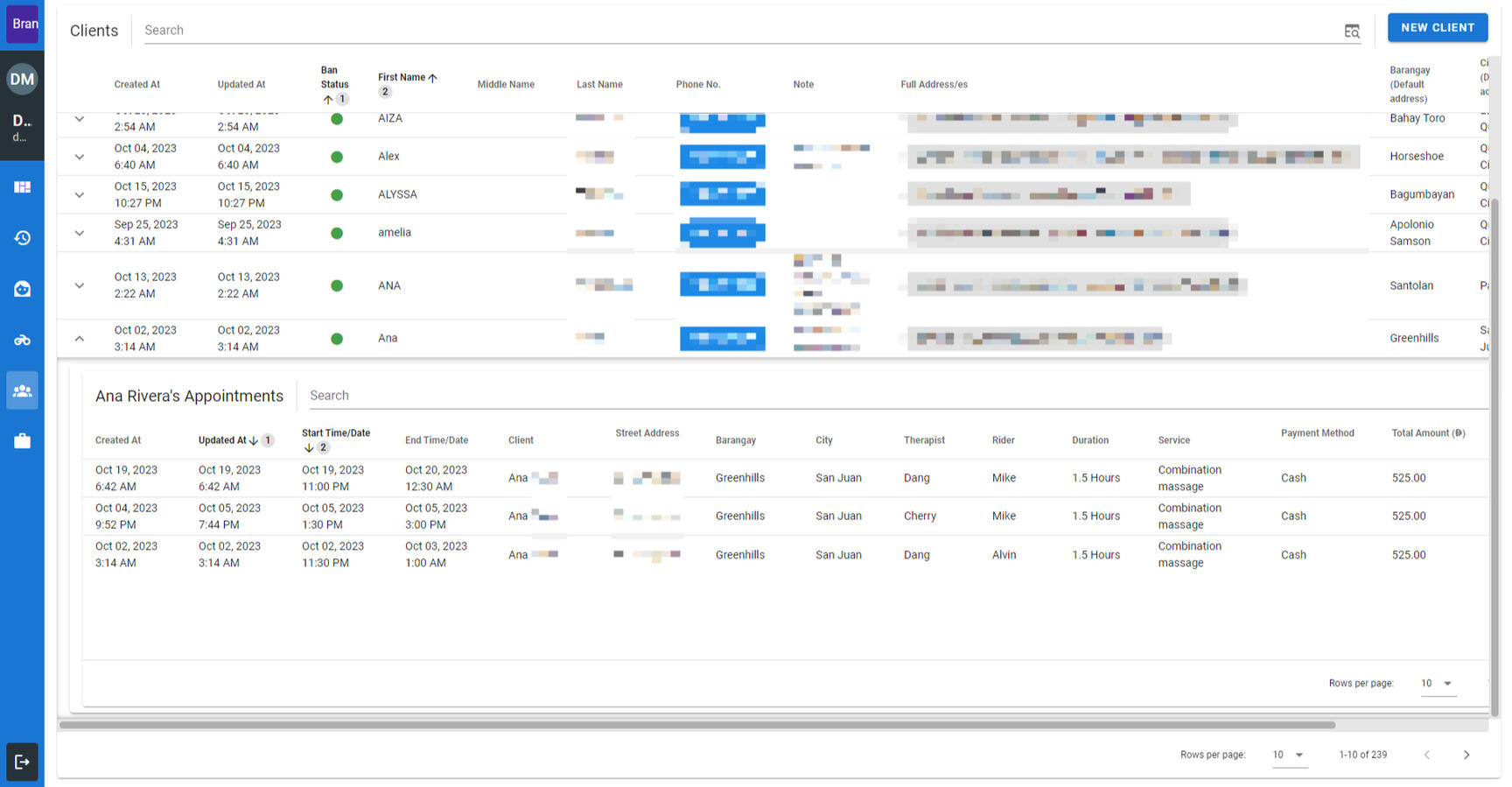The width and height of the screenshot is (1512, 787).
Task: Open the briefcase icon in sidebar
Action: point(22,441)
